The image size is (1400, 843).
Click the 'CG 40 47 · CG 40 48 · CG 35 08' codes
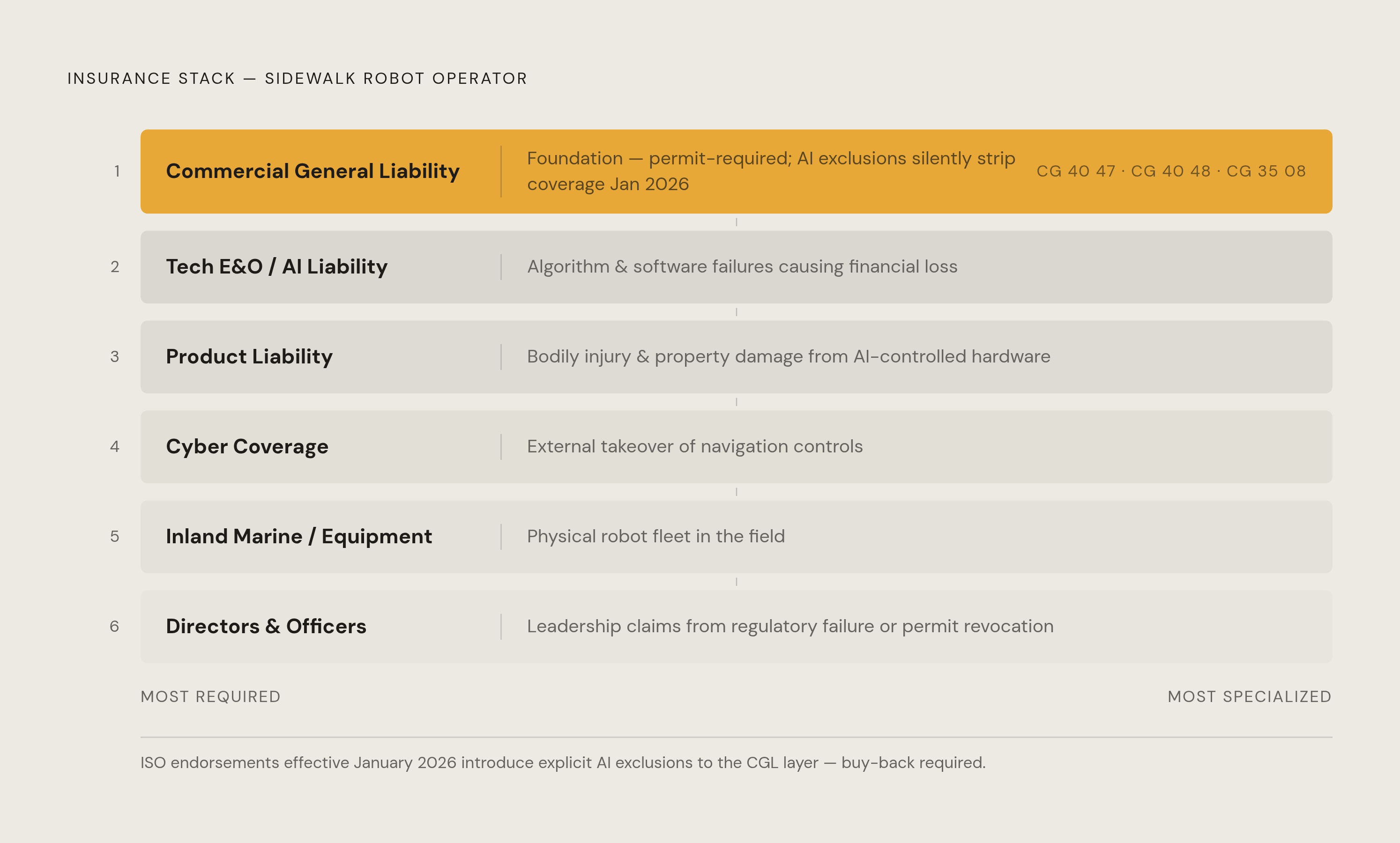pos(1171,171)
